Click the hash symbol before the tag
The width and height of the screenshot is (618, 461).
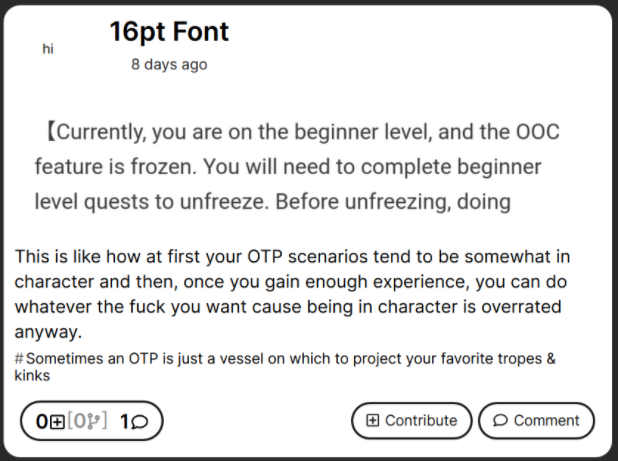tap(19, 359)
